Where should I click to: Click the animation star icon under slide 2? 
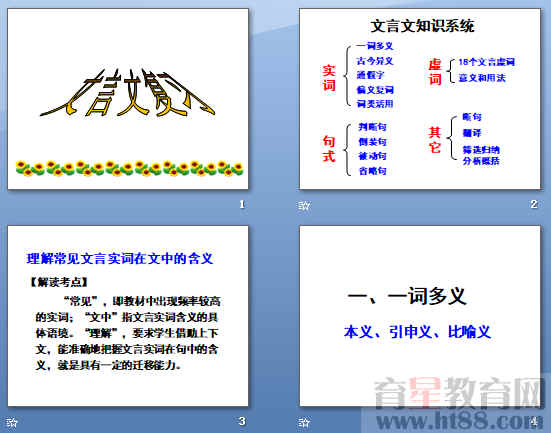coord(304,205)
